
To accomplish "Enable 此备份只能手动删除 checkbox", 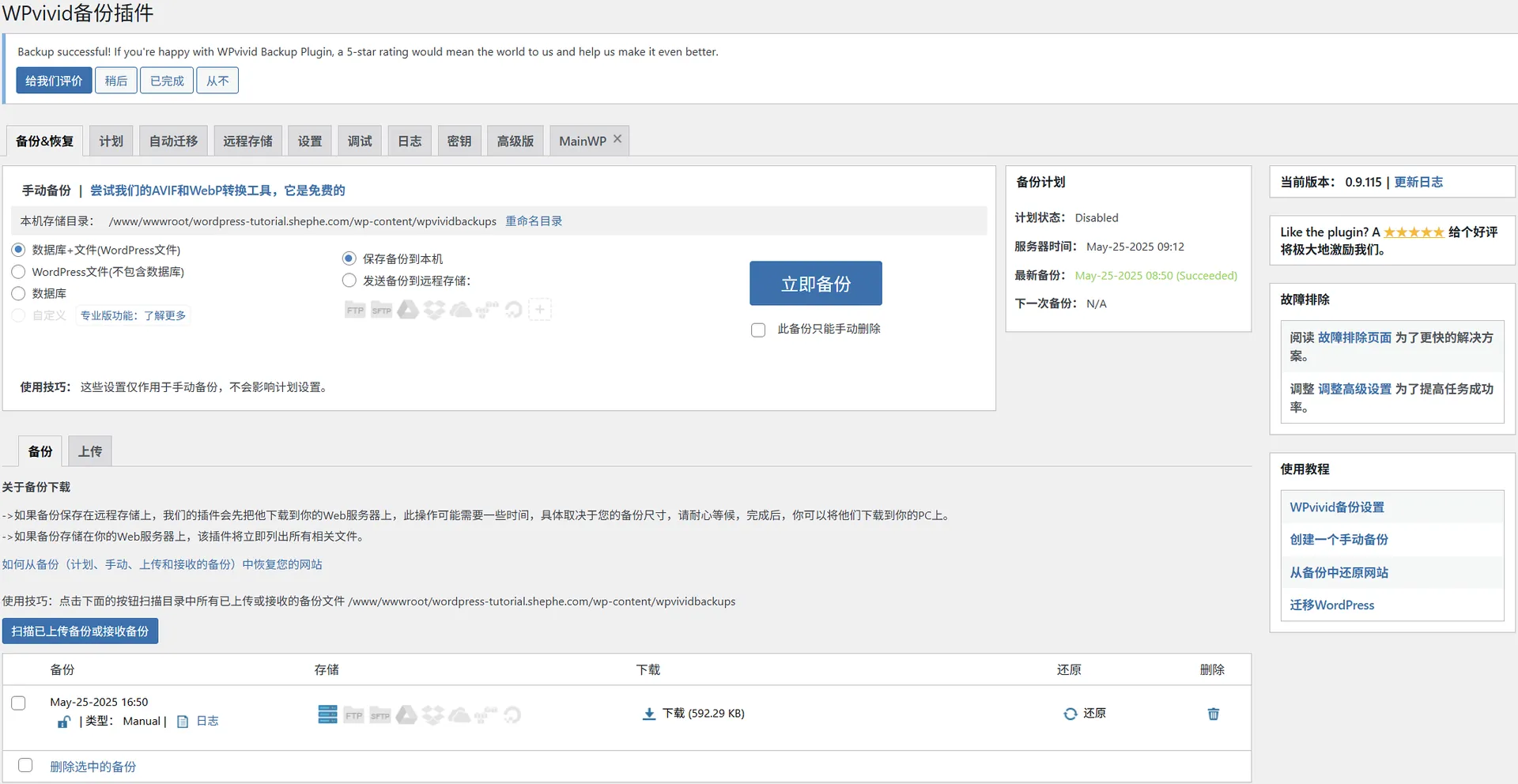I will click(758, 330).
